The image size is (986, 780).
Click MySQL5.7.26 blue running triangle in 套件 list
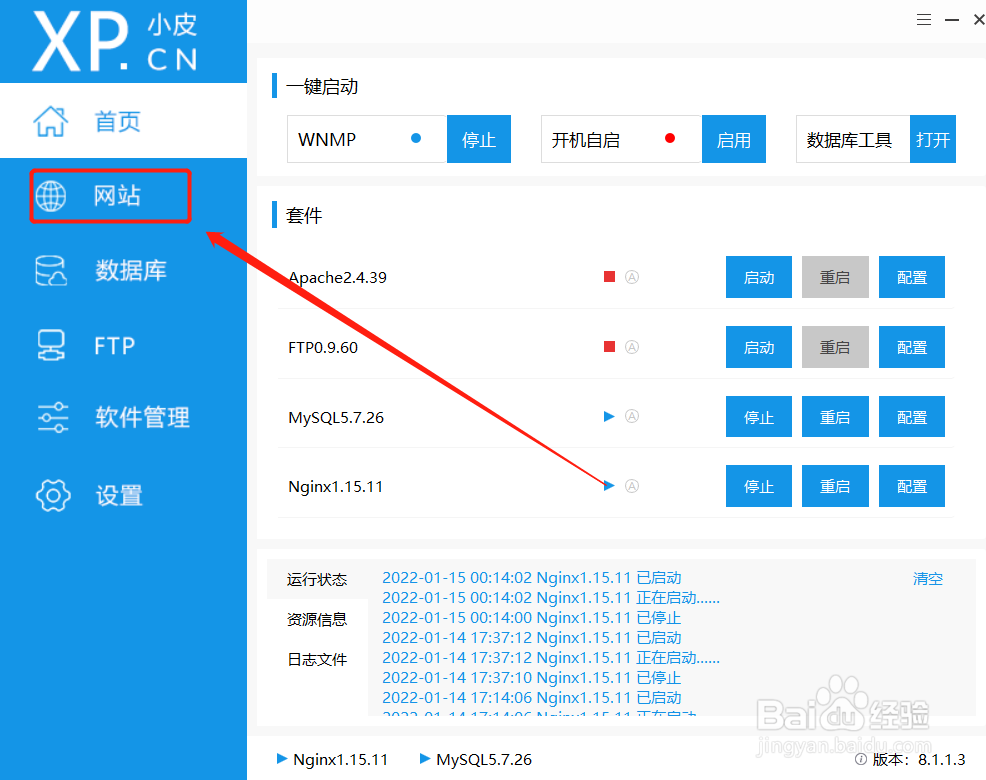tap(609, 416)
